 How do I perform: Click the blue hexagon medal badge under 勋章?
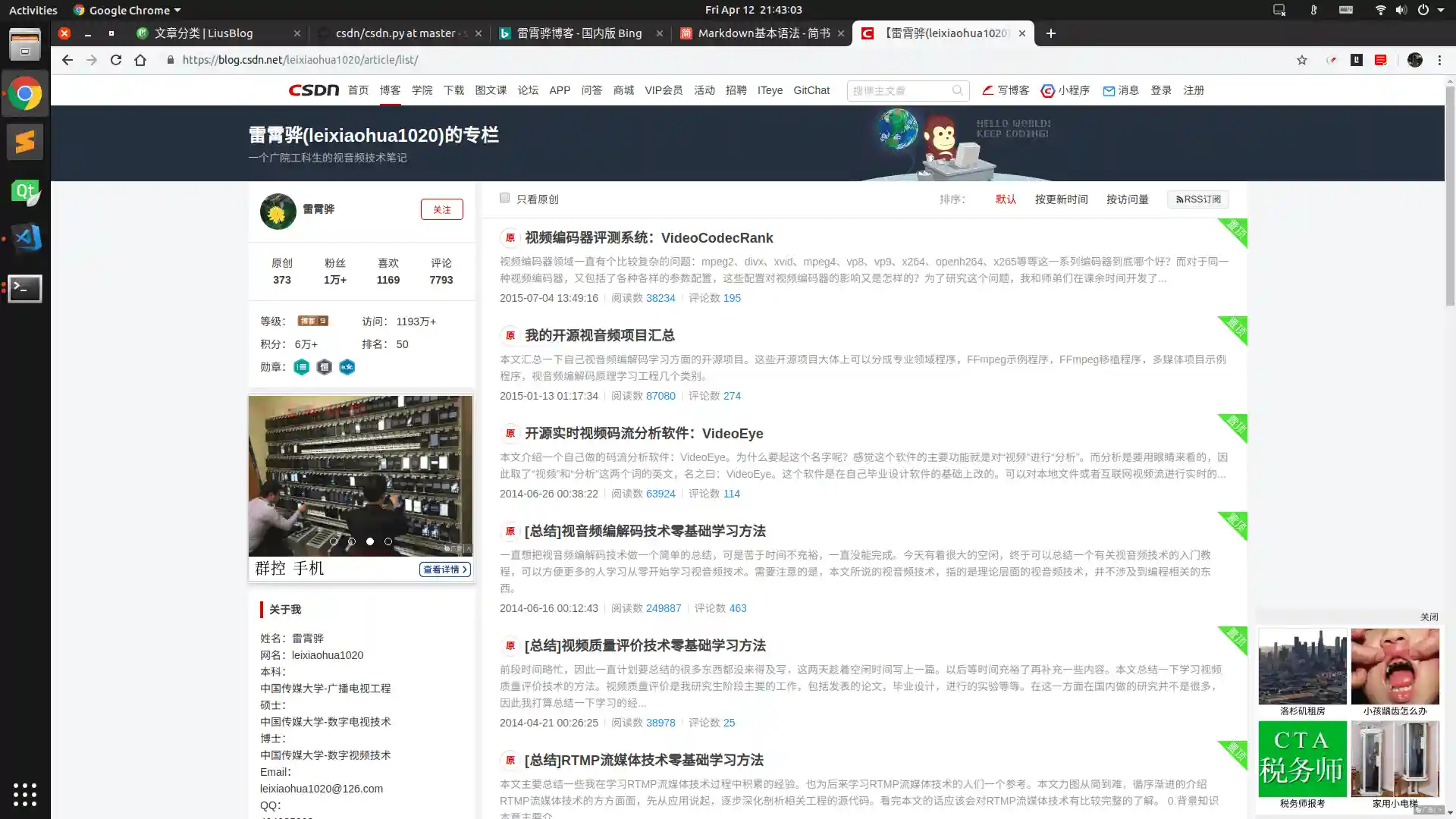pos(347,367)
